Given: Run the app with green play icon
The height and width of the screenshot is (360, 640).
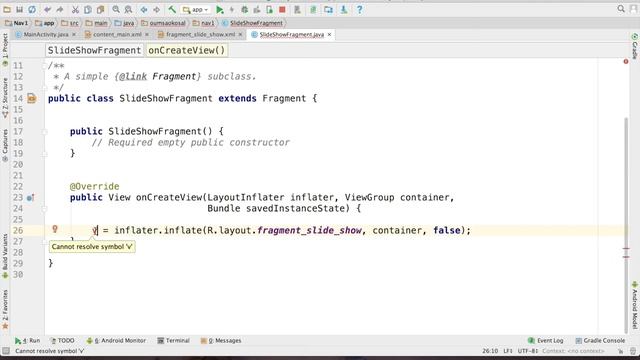Looking at the screenshot, I should tap(220, 9).
